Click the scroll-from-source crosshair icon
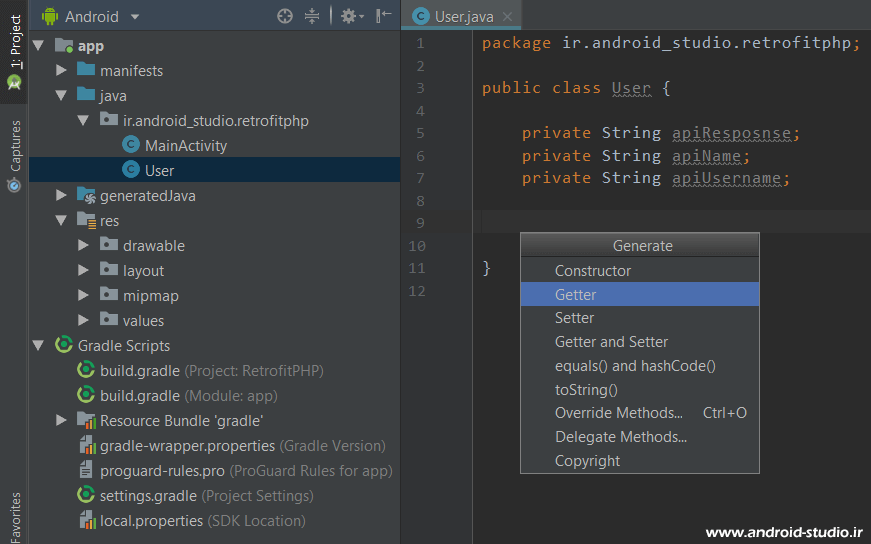The image size is (871, 544). 285,17
